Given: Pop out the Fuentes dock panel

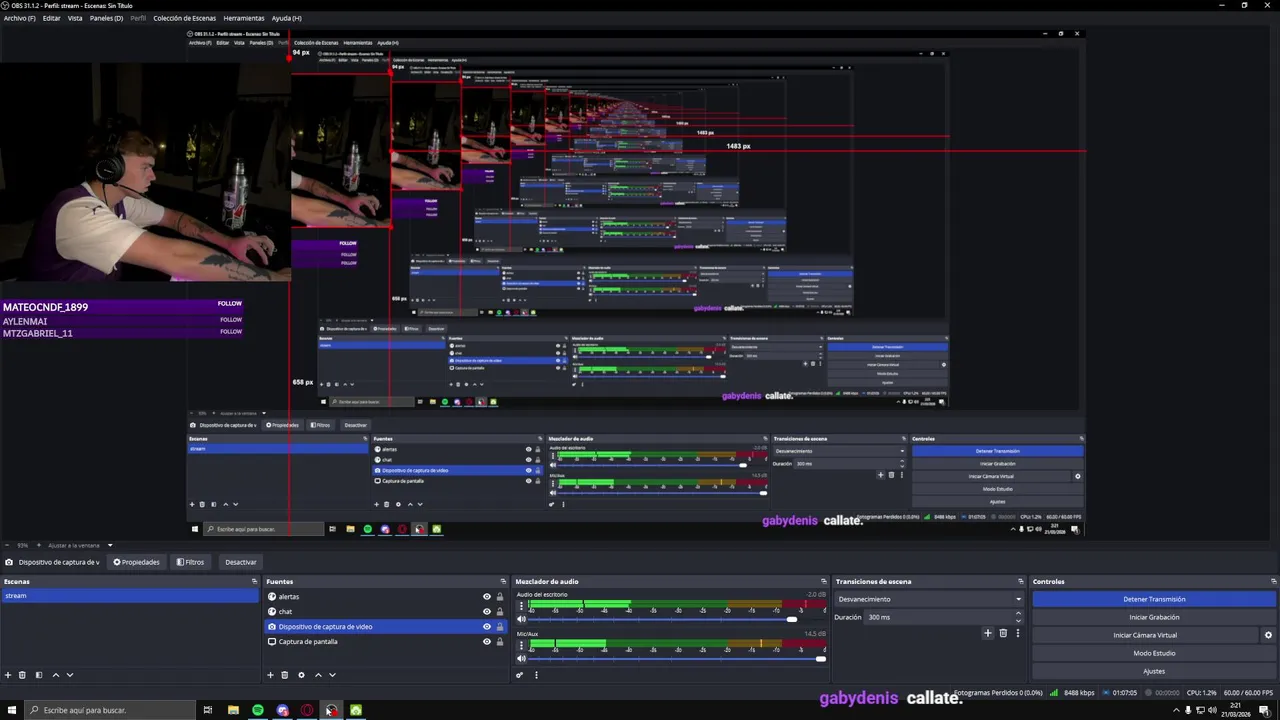Looking at the screenshot, I should (503, 581).
